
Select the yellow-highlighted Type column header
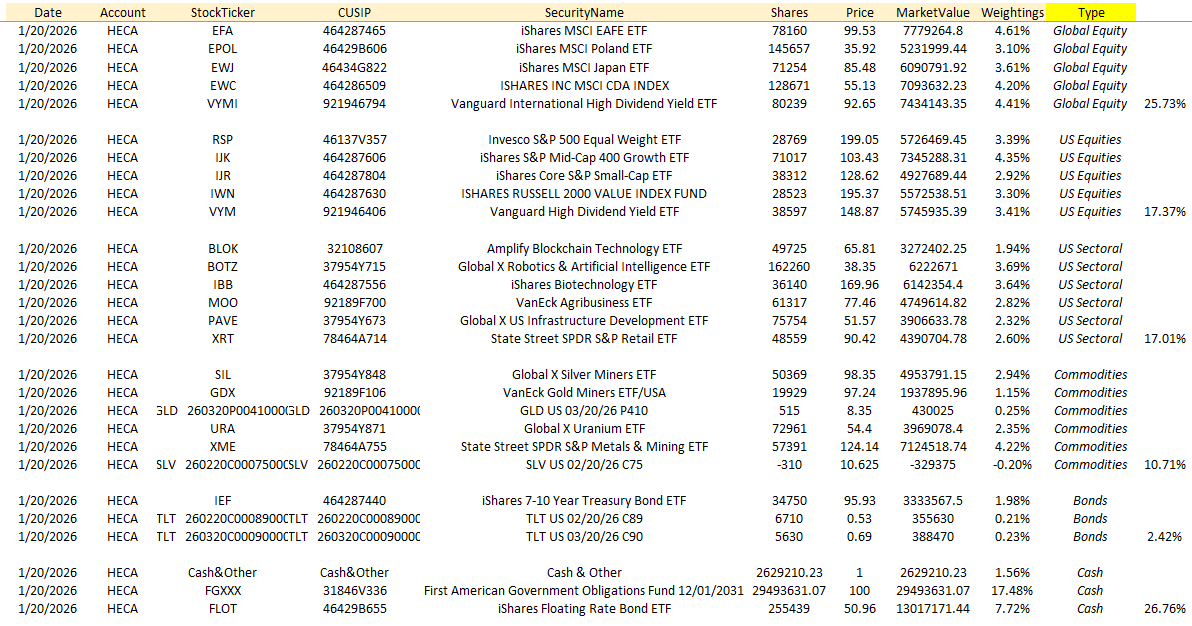(1091, 13)
